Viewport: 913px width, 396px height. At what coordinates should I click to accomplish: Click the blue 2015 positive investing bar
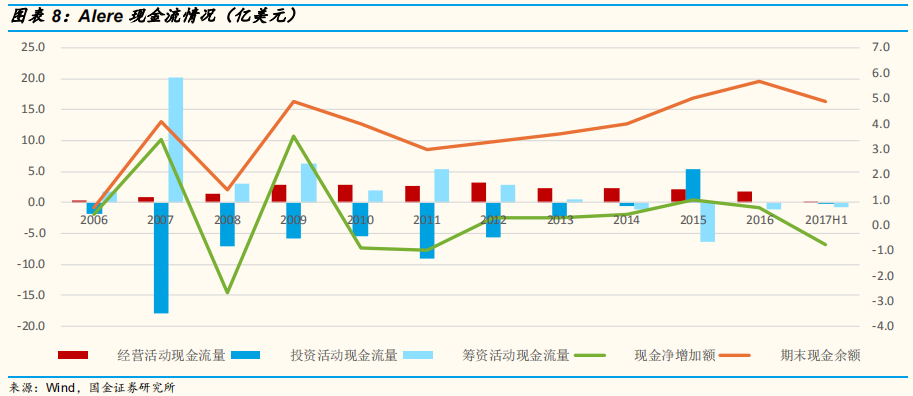click(693, 186)
